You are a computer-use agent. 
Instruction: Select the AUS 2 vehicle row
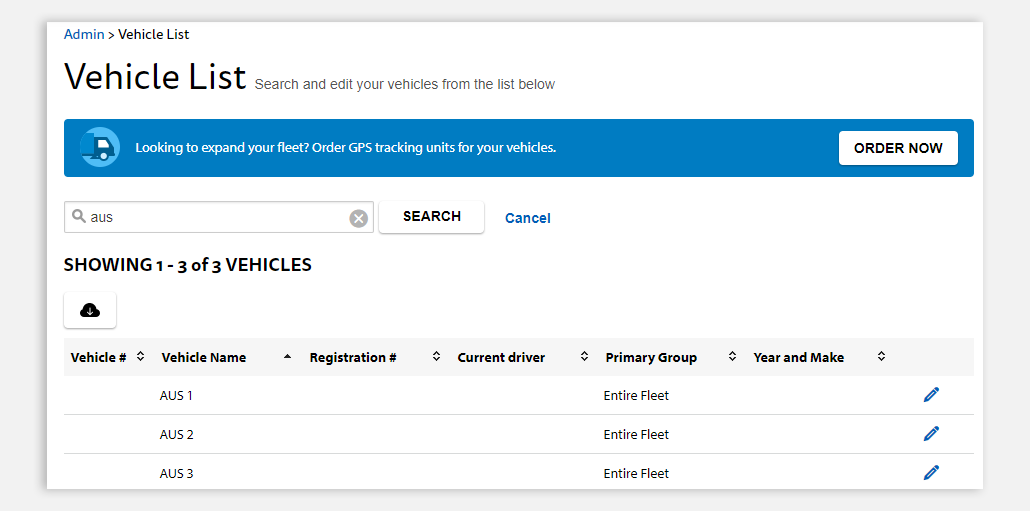[518, 434]
